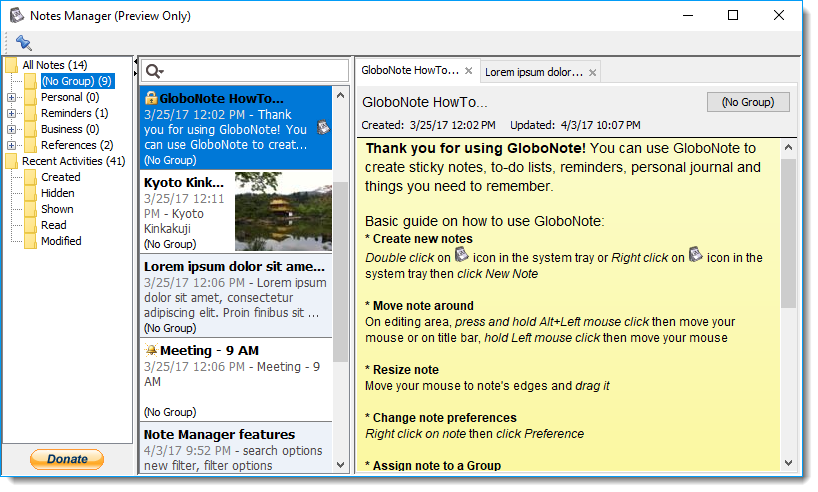Click the All Notes folder icon
The image size is (818, 492).
11,65
